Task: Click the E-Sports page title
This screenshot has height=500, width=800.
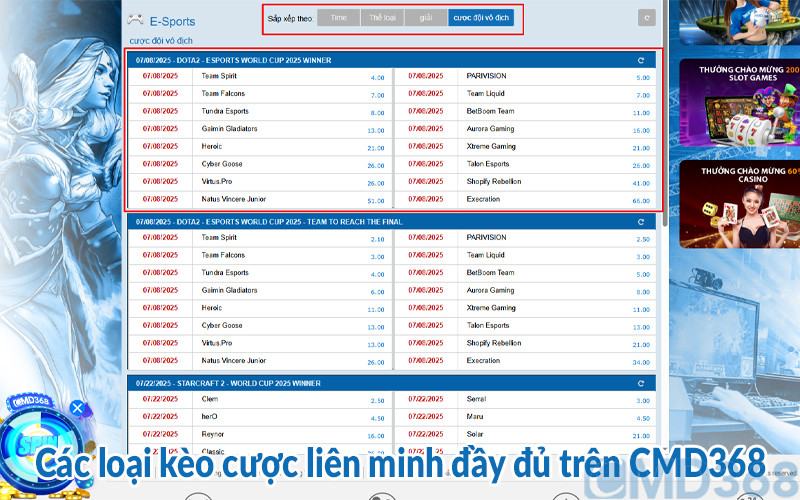Action: click(172, 21)
